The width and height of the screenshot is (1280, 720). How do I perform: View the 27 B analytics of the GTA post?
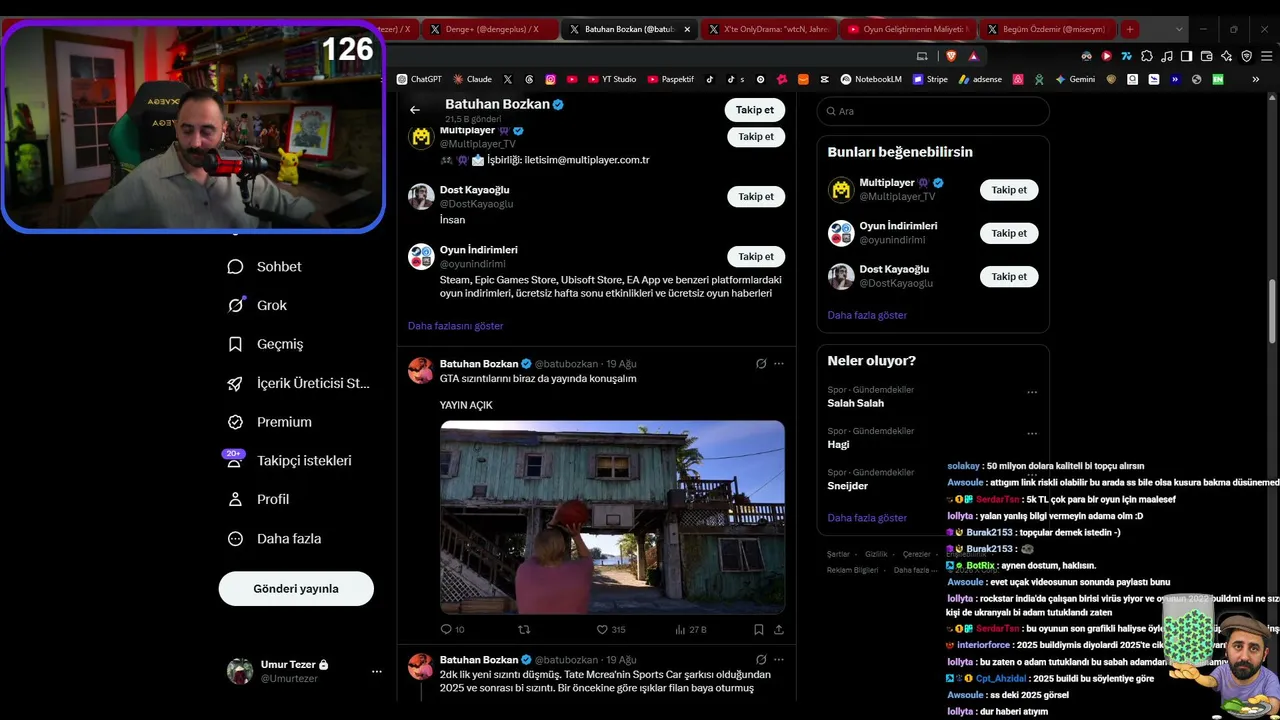tap(690, 629)
